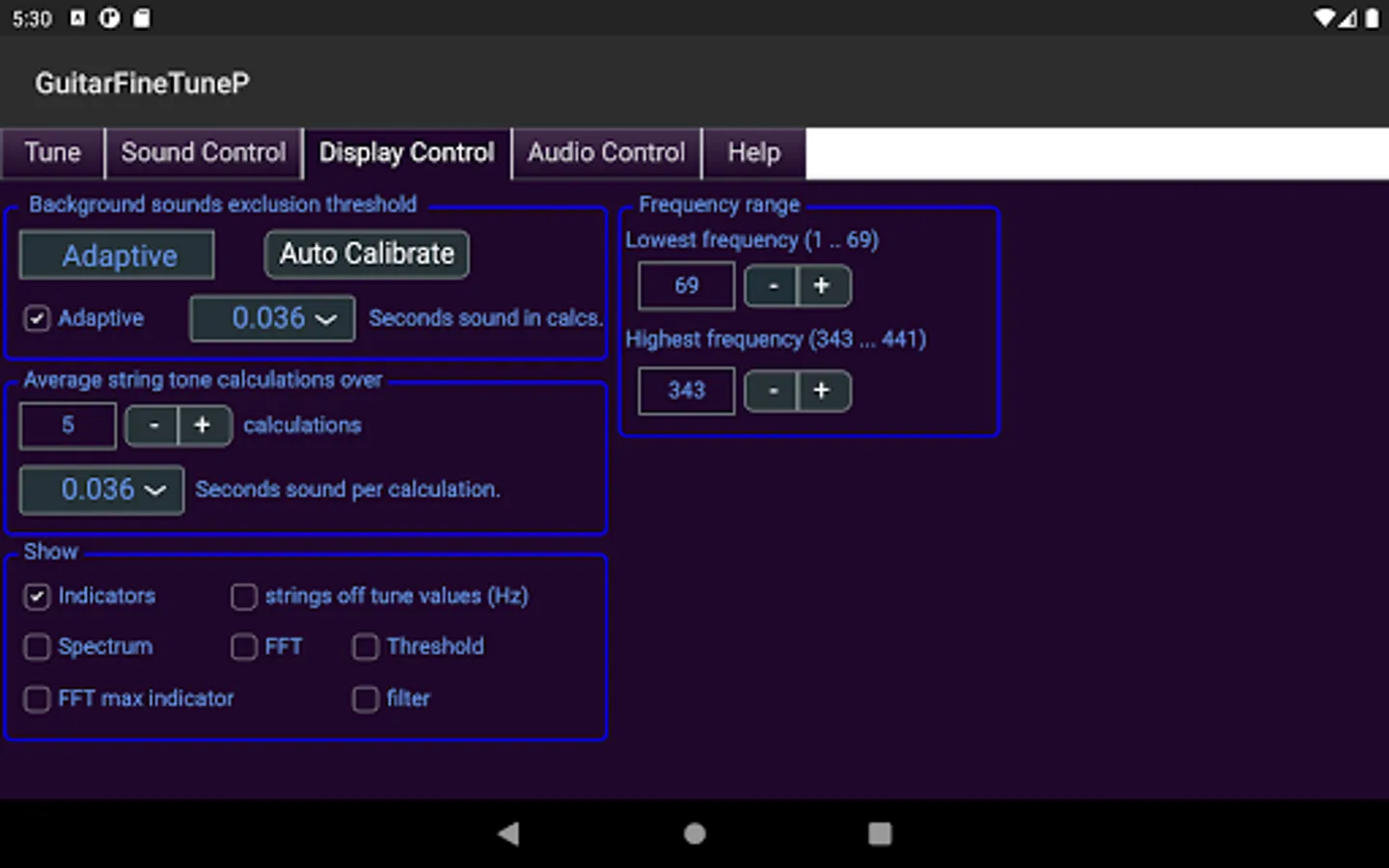Increase the highest frequency value
This screenshot has height=868, width=1389.
(823, 391)
